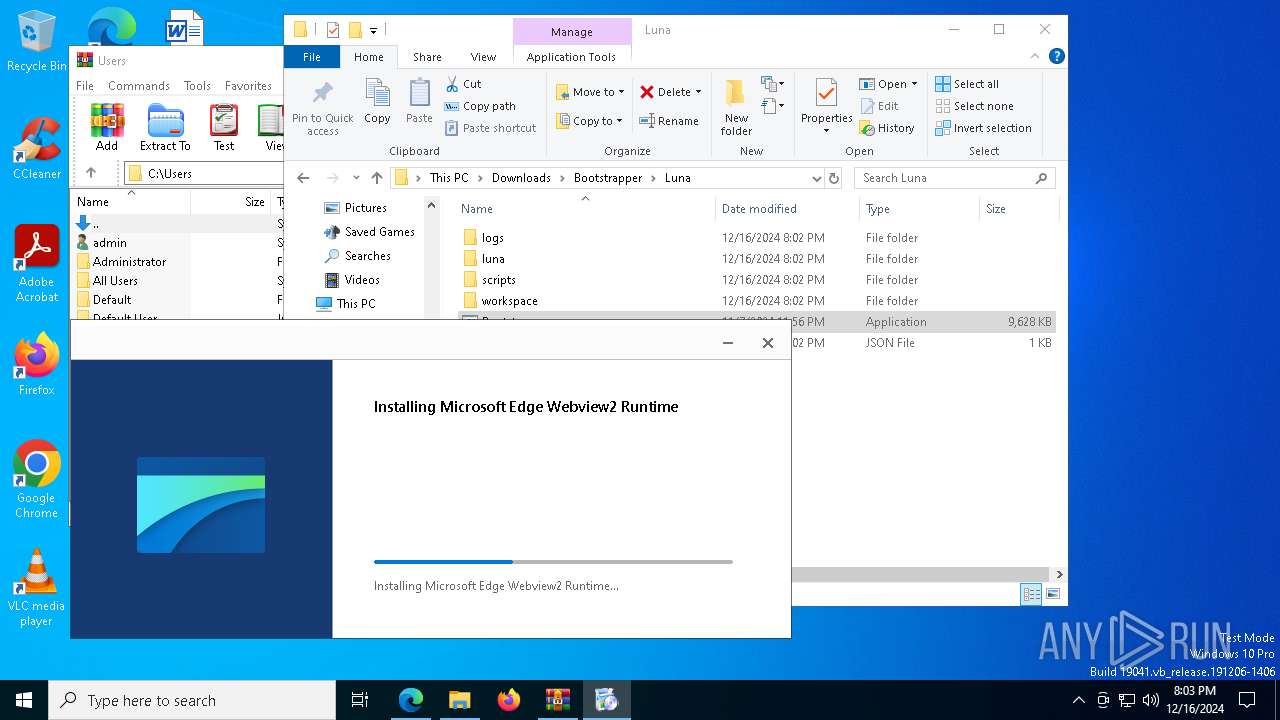Click Edit in Open group
1280x720 pixels.
tap(878, 106)
